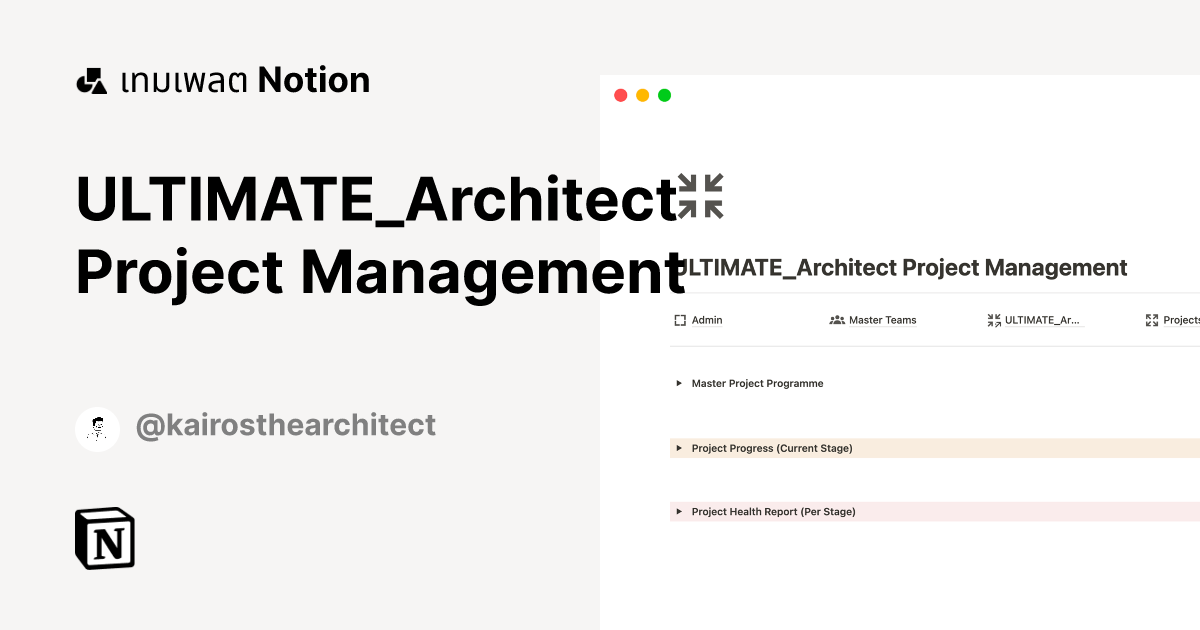Click the ULTIMATE_Ar... collapse icon in the breadcrumb
This screenshot has height=630, width=1200.
(x=994, y=320)
